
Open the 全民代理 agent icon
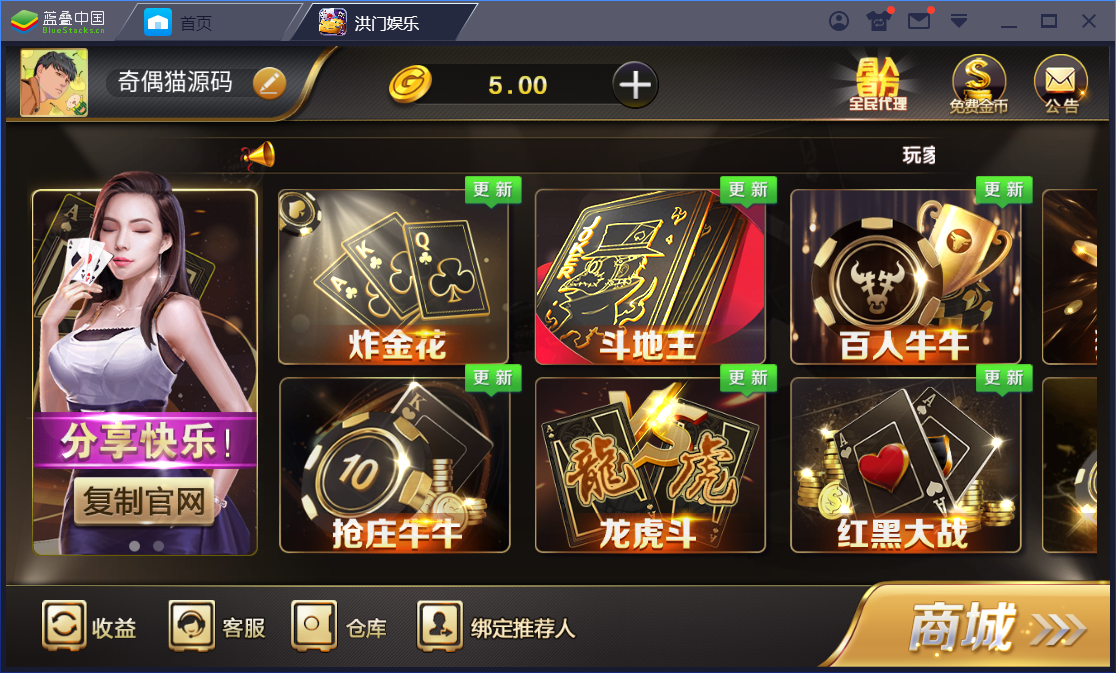pos(878,85)
